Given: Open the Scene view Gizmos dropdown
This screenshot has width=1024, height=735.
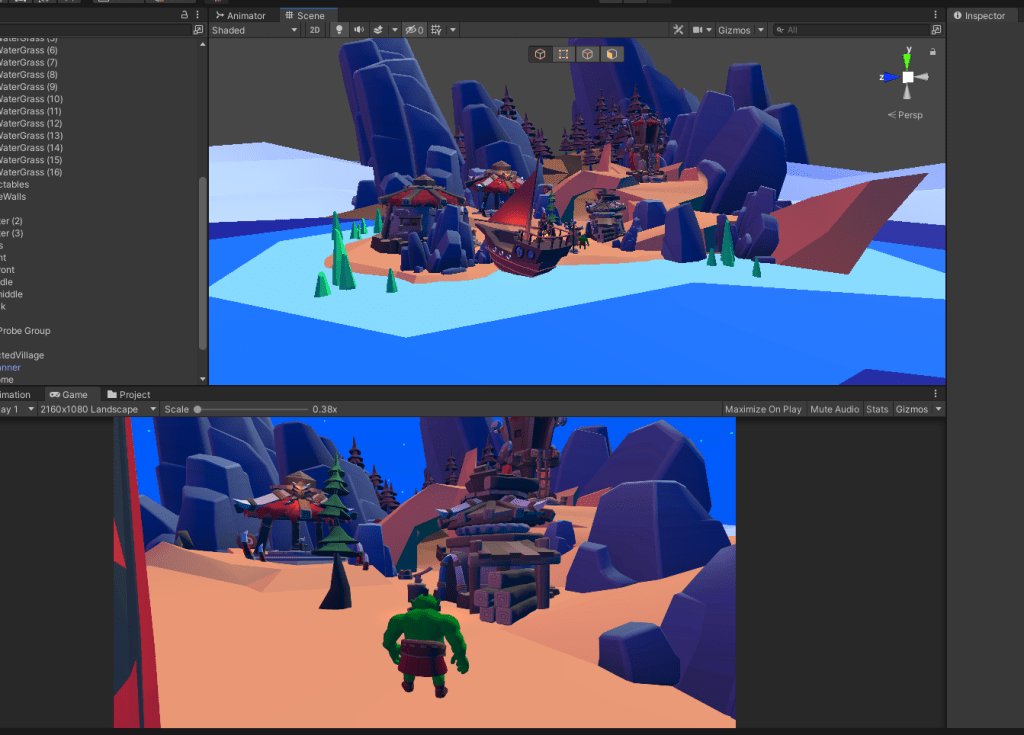Looking at the screenshot, I should point(740,30).
